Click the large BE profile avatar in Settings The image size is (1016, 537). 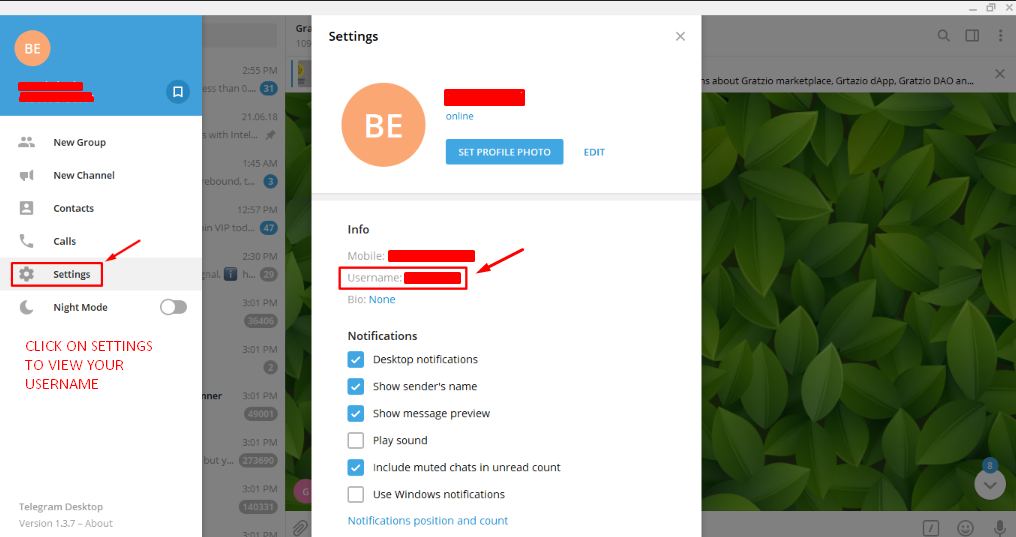click(x=384, y=125)
